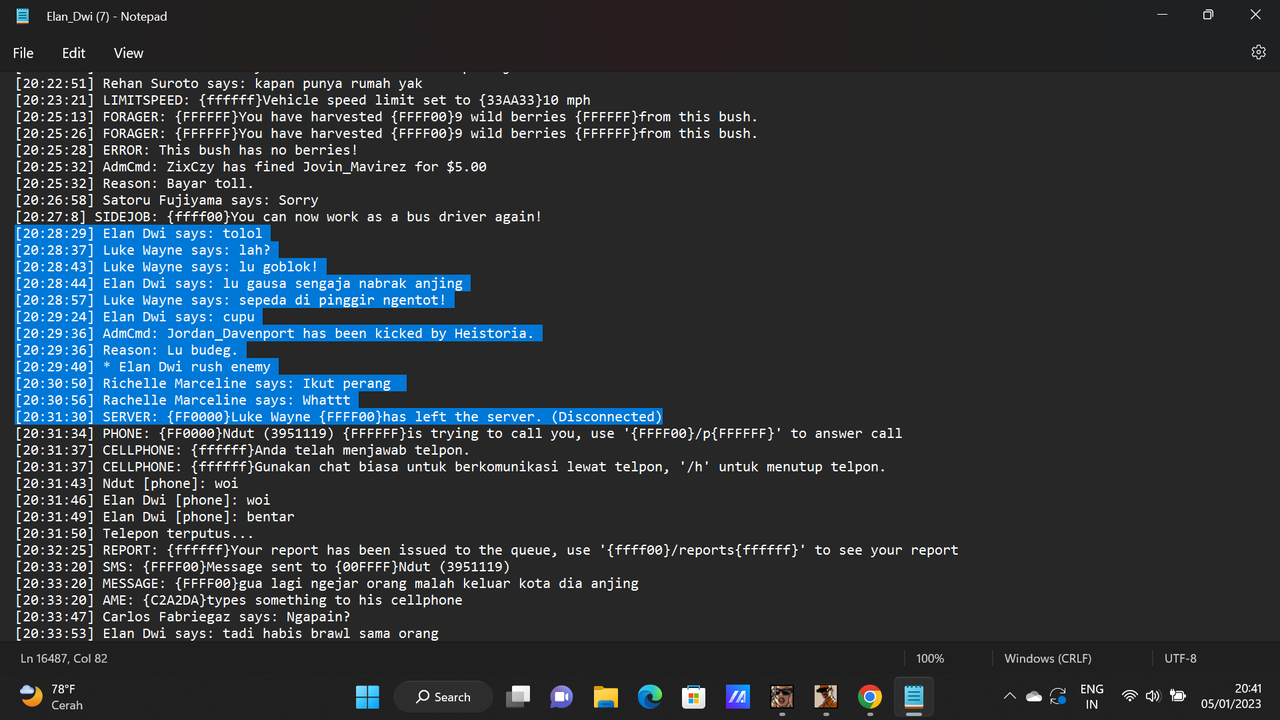Click the sync update tray icon
Viewport: 1280px width, 720px height.
click(1058, 696)
